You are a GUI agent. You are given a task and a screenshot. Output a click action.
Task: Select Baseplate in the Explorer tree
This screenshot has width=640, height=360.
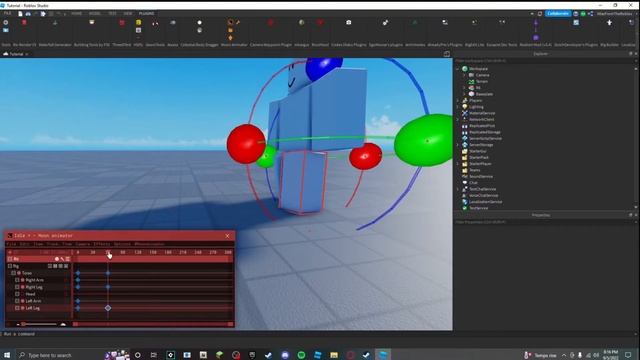point(484,94)
